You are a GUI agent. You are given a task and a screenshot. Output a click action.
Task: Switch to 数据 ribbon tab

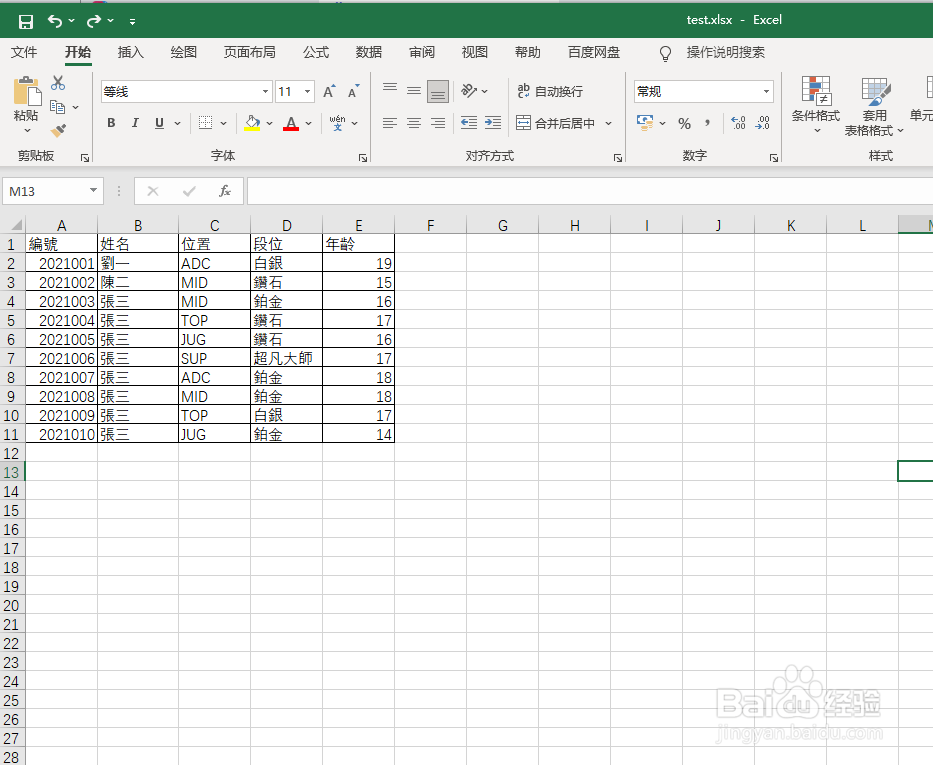click(369, 52)
